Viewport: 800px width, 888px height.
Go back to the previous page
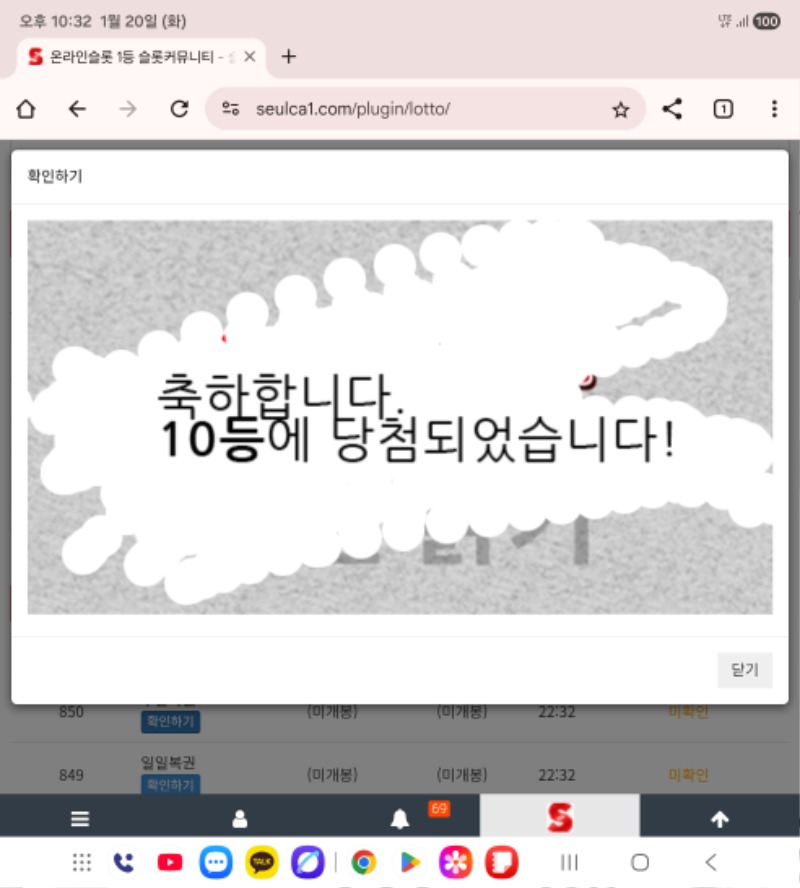pyautogui.click(x=78, y=110)
